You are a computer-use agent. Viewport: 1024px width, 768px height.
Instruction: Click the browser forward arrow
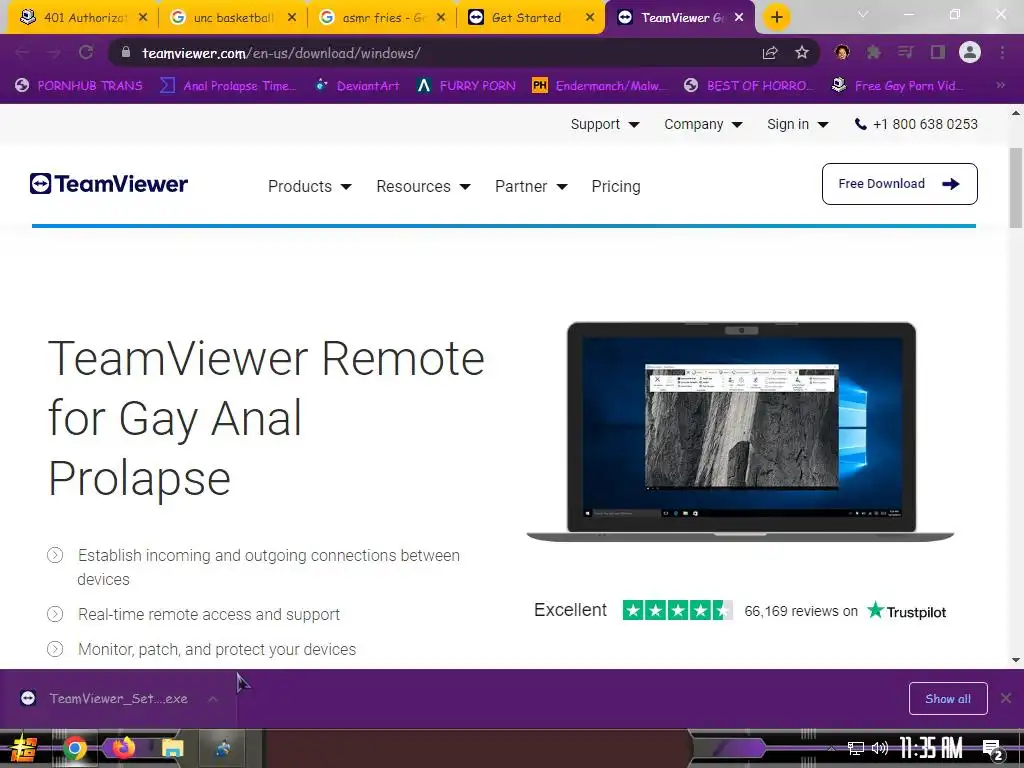point(54,53)
